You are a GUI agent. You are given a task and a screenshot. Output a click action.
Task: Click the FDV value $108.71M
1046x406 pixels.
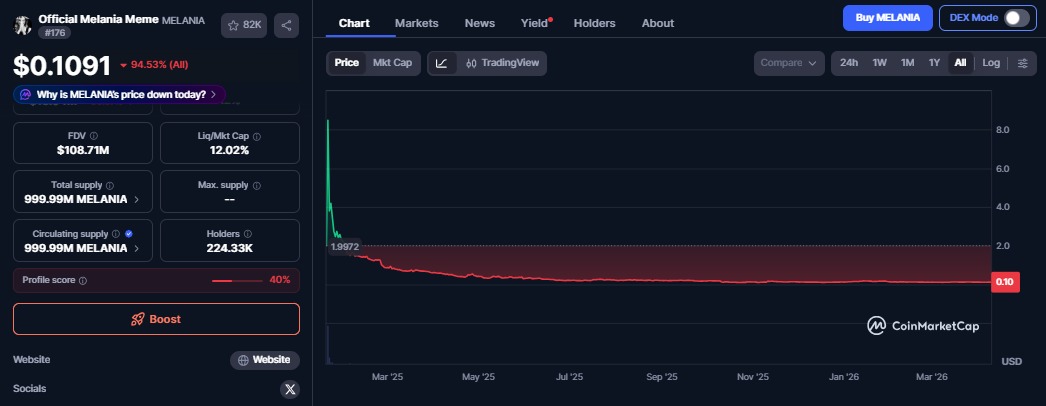(83, 151)
